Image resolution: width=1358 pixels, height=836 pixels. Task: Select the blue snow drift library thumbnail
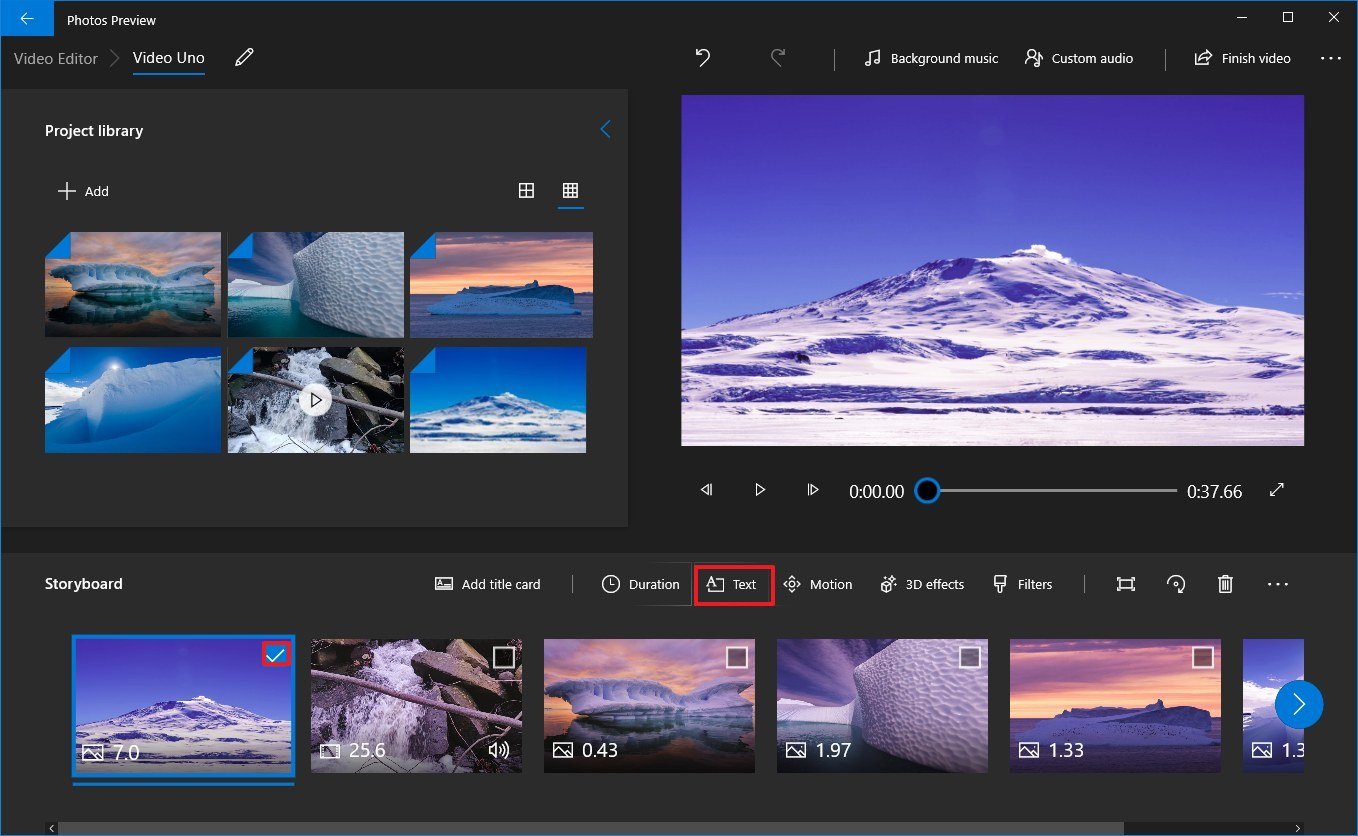133,400
